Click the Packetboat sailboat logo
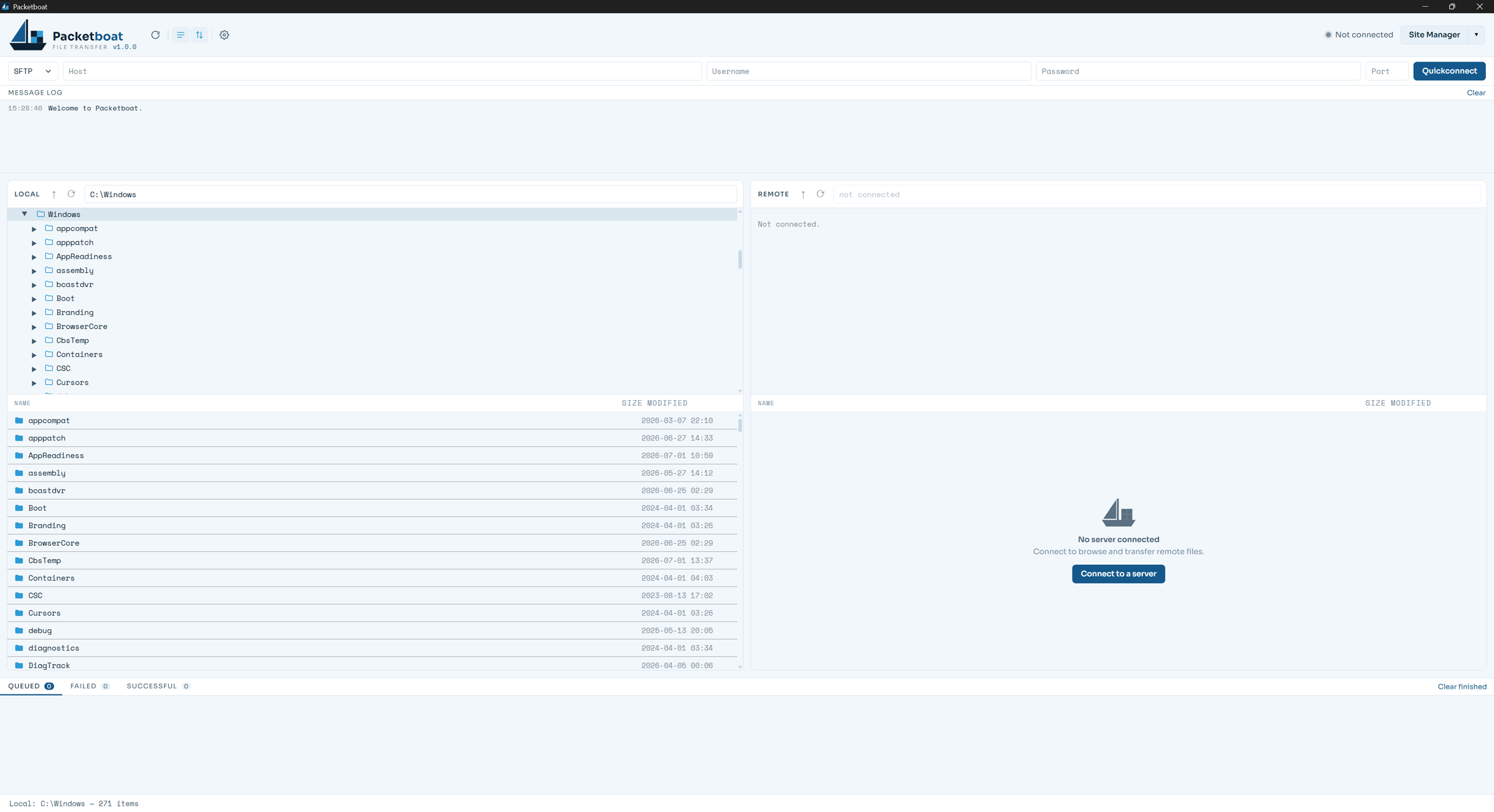This screenshot has height=812, width=1494. click(27, 35)
